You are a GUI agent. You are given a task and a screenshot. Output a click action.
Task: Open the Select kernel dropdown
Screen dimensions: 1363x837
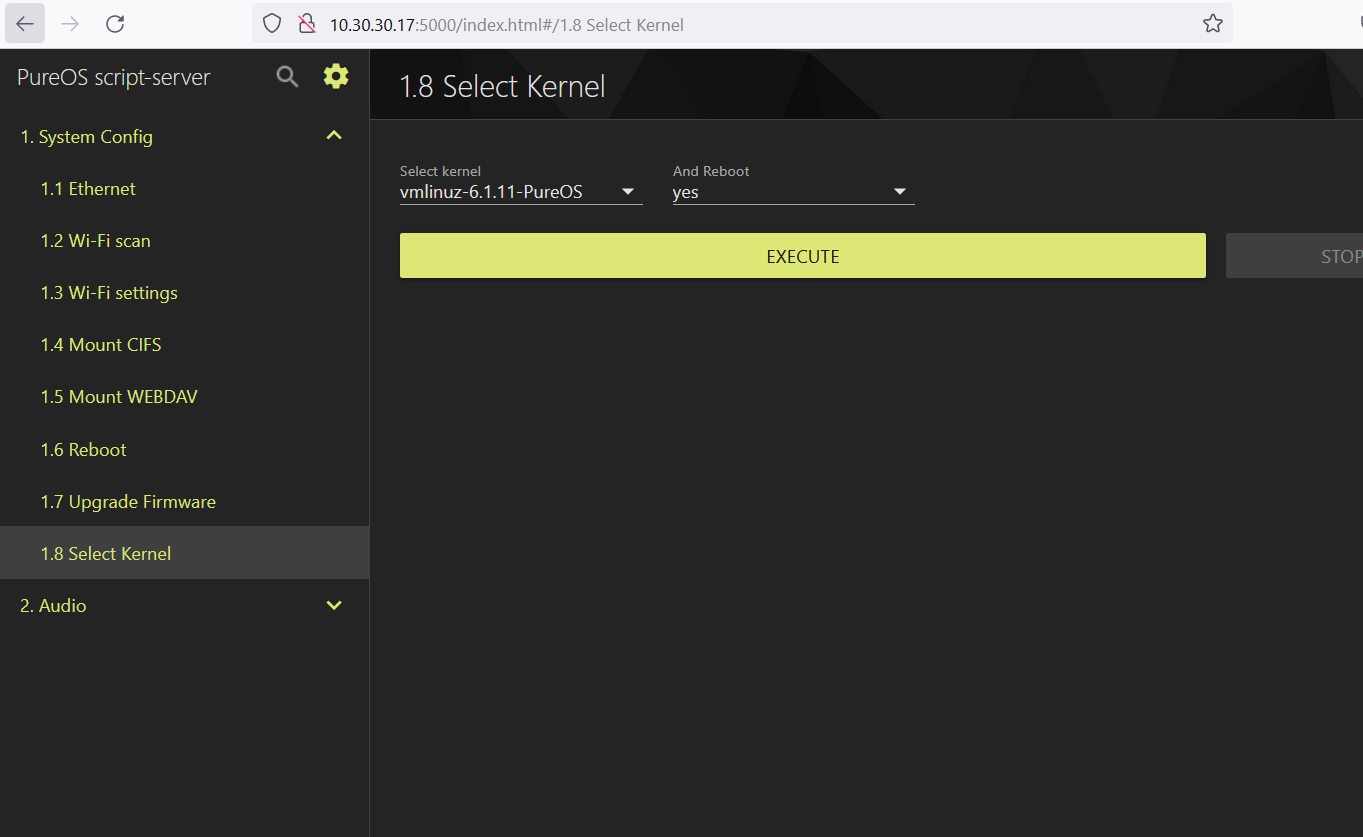[520, 192]
